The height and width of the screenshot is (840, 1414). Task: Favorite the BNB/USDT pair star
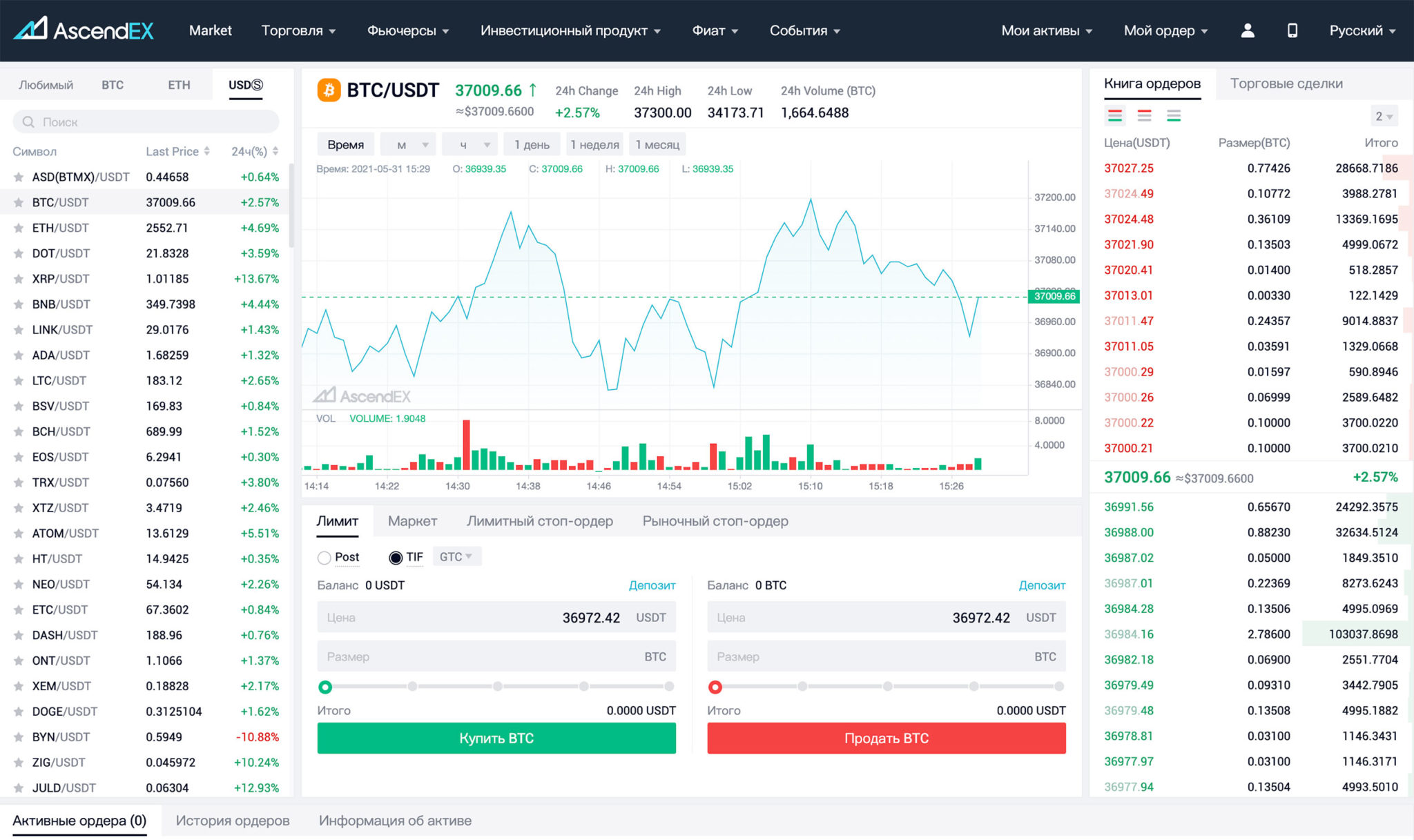coord(19,304)
